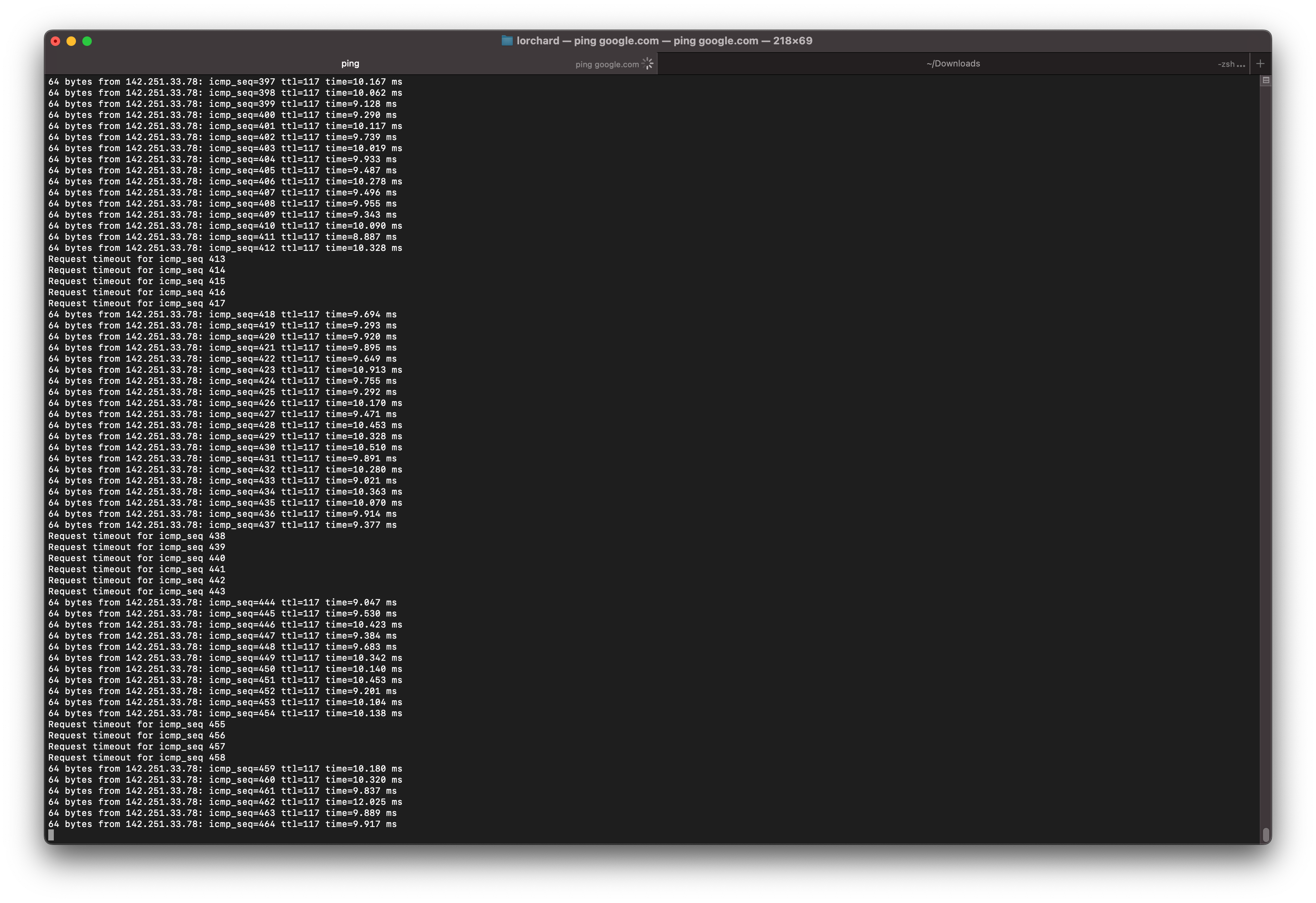Click the terminal cursor block at bottom
This screenshot has width=1316, height=903.
[51, 835]
